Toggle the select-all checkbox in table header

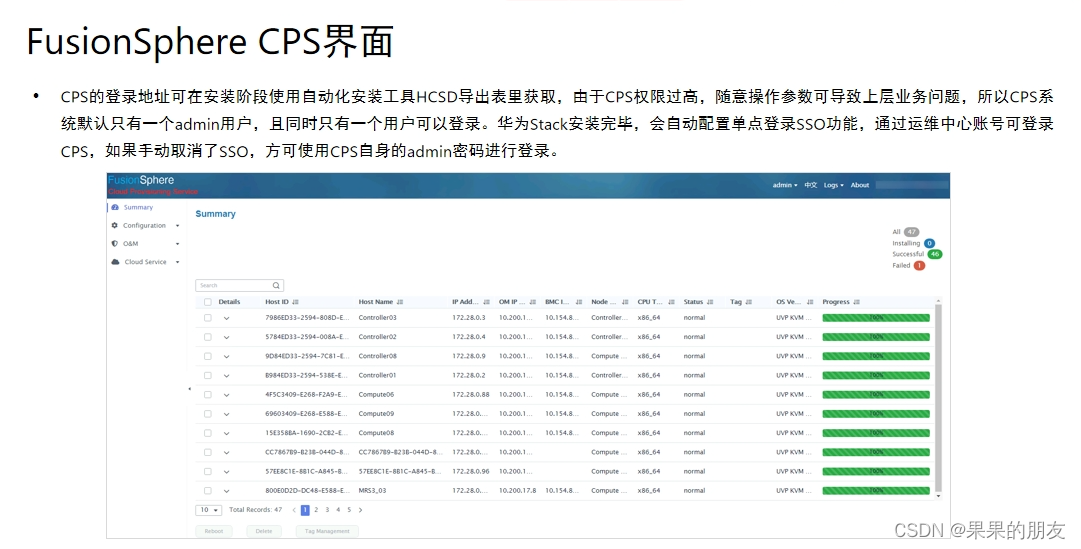[x=208, y=302]
